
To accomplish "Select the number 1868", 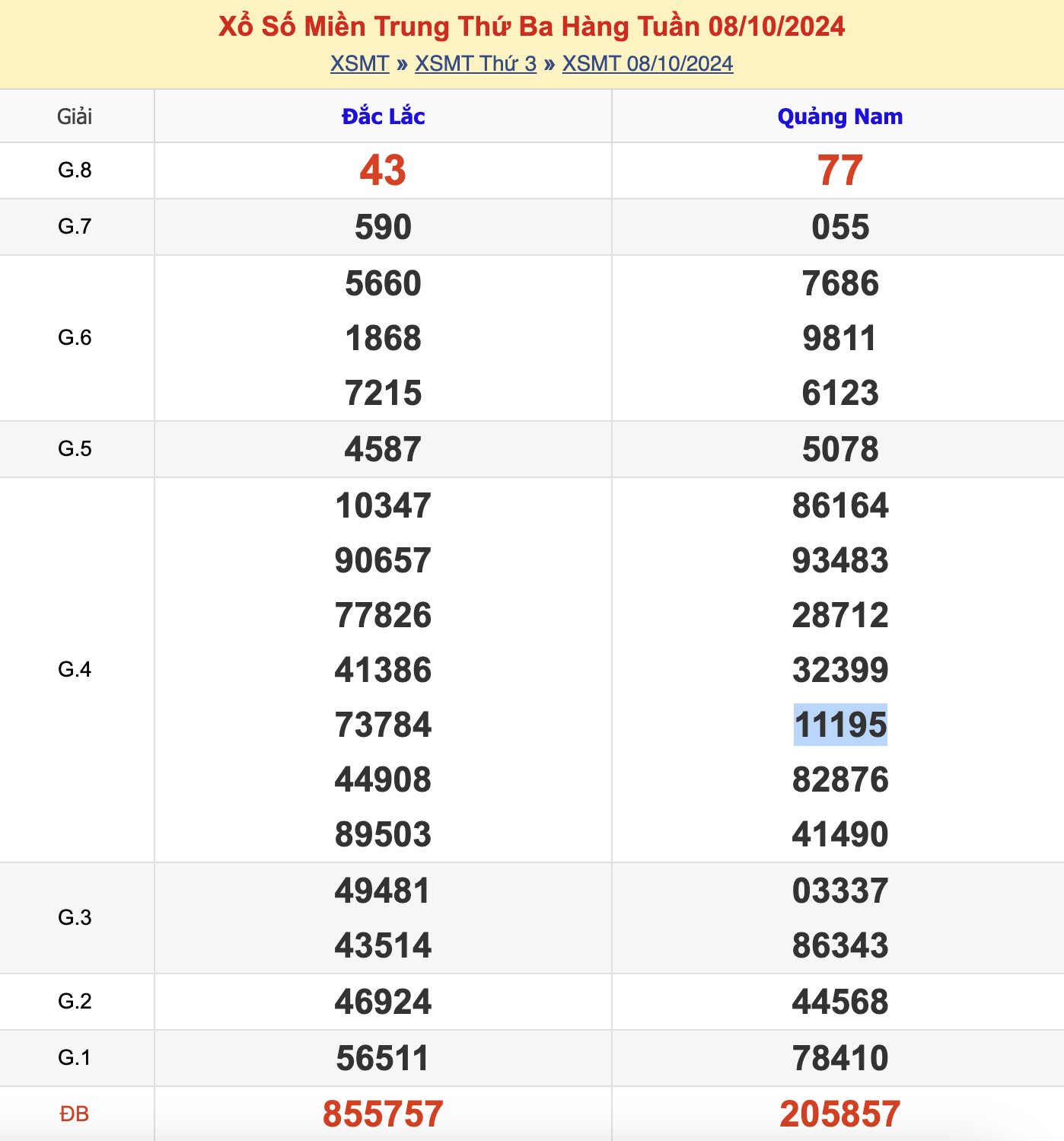I will tap(383, 338).
